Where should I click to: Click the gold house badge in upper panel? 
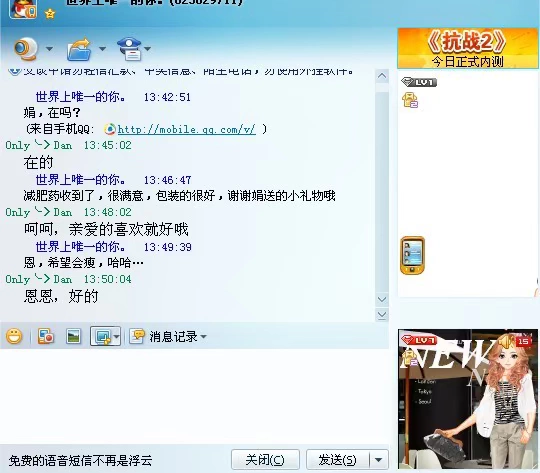(x=410, y=100)
